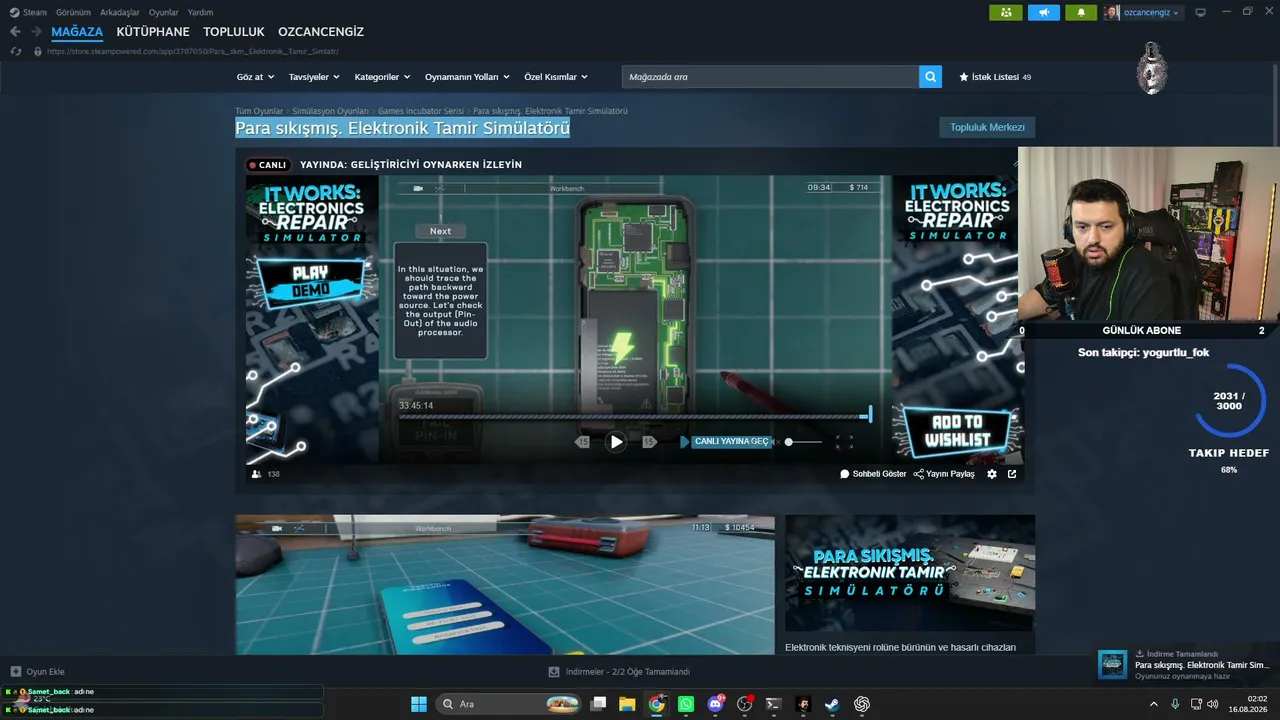Click Yayını Paylaş to share broadcast
The width and height of the screenshot is (1280, 720).
(944, 474)
